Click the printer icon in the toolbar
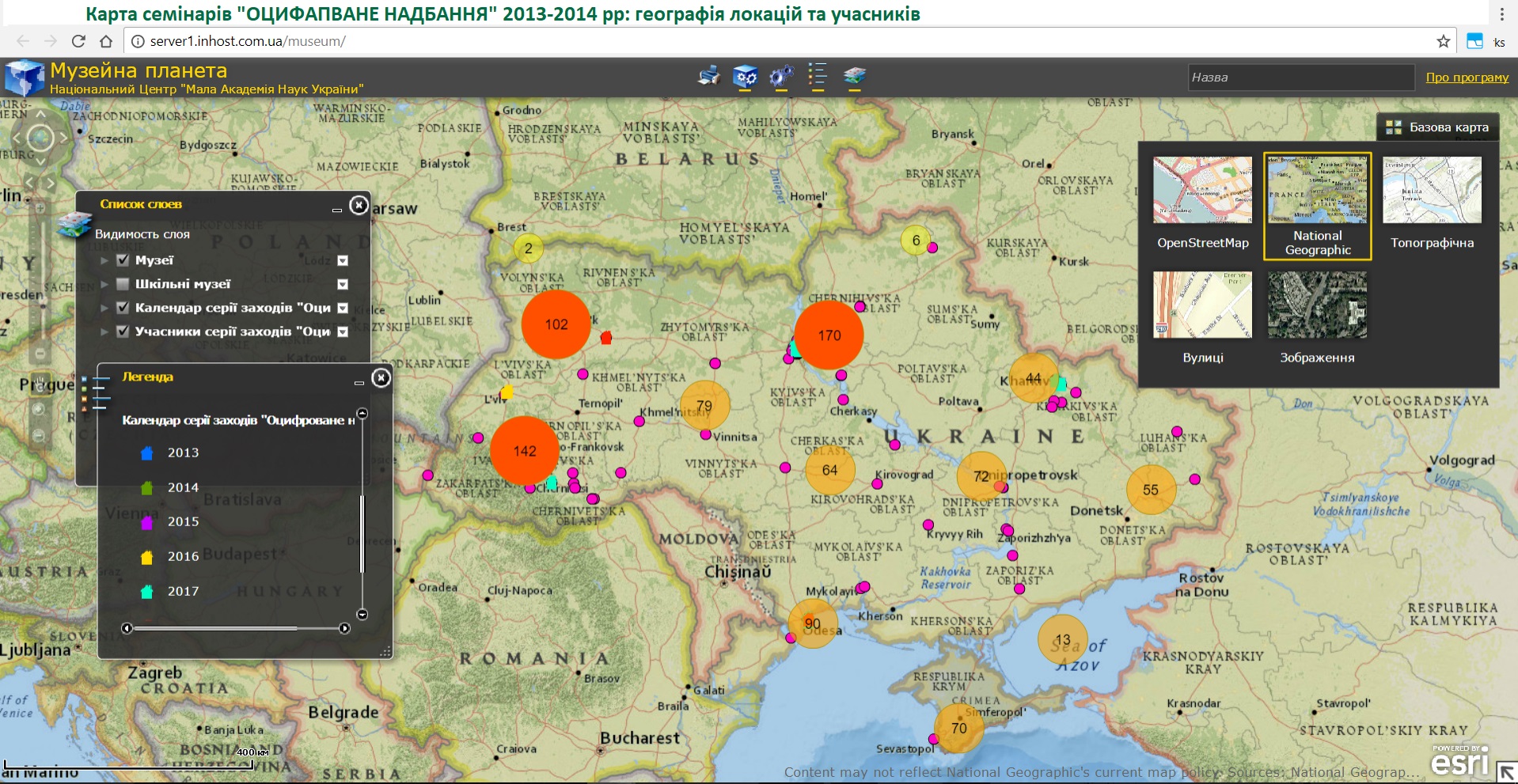Image resolution: width=1518 pixels, height=784 pixels. (708, 76)
